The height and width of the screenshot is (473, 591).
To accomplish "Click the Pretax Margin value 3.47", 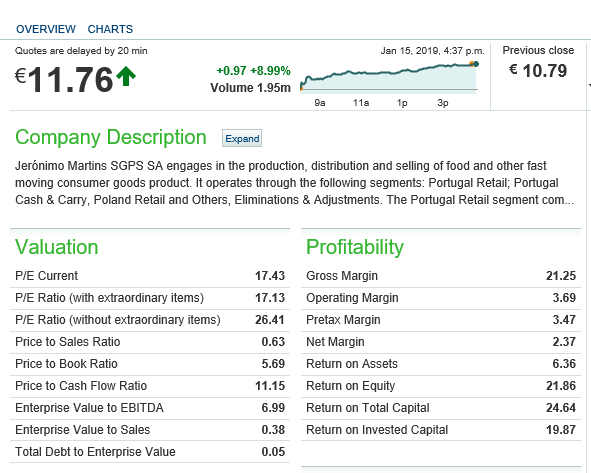I will pos(564,320).
